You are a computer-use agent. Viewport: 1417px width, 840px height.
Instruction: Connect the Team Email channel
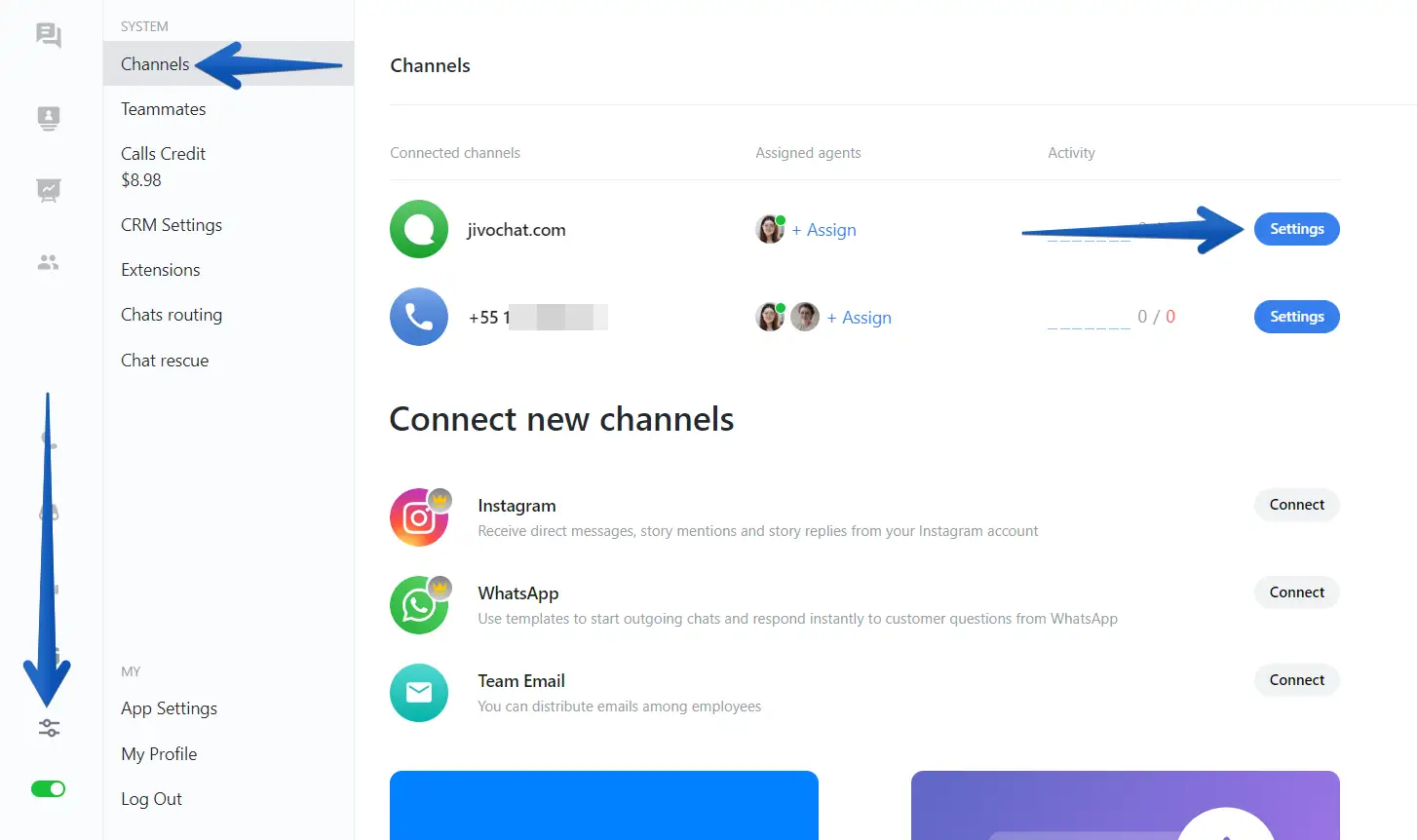[1296, 680]
